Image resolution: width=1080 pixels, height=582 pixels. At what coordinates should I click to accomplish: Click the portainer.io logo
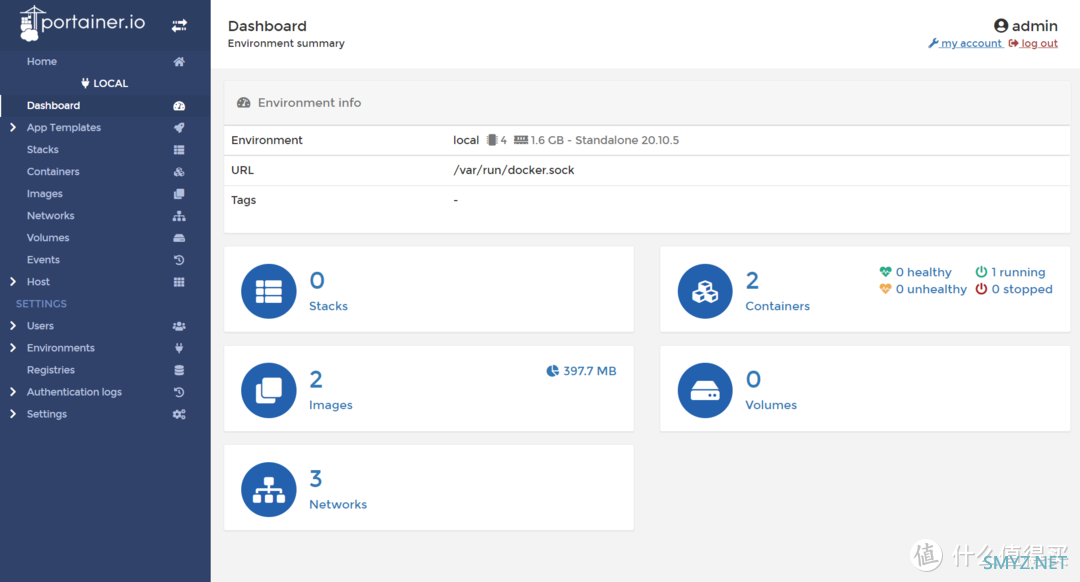[x=82, y=23]
